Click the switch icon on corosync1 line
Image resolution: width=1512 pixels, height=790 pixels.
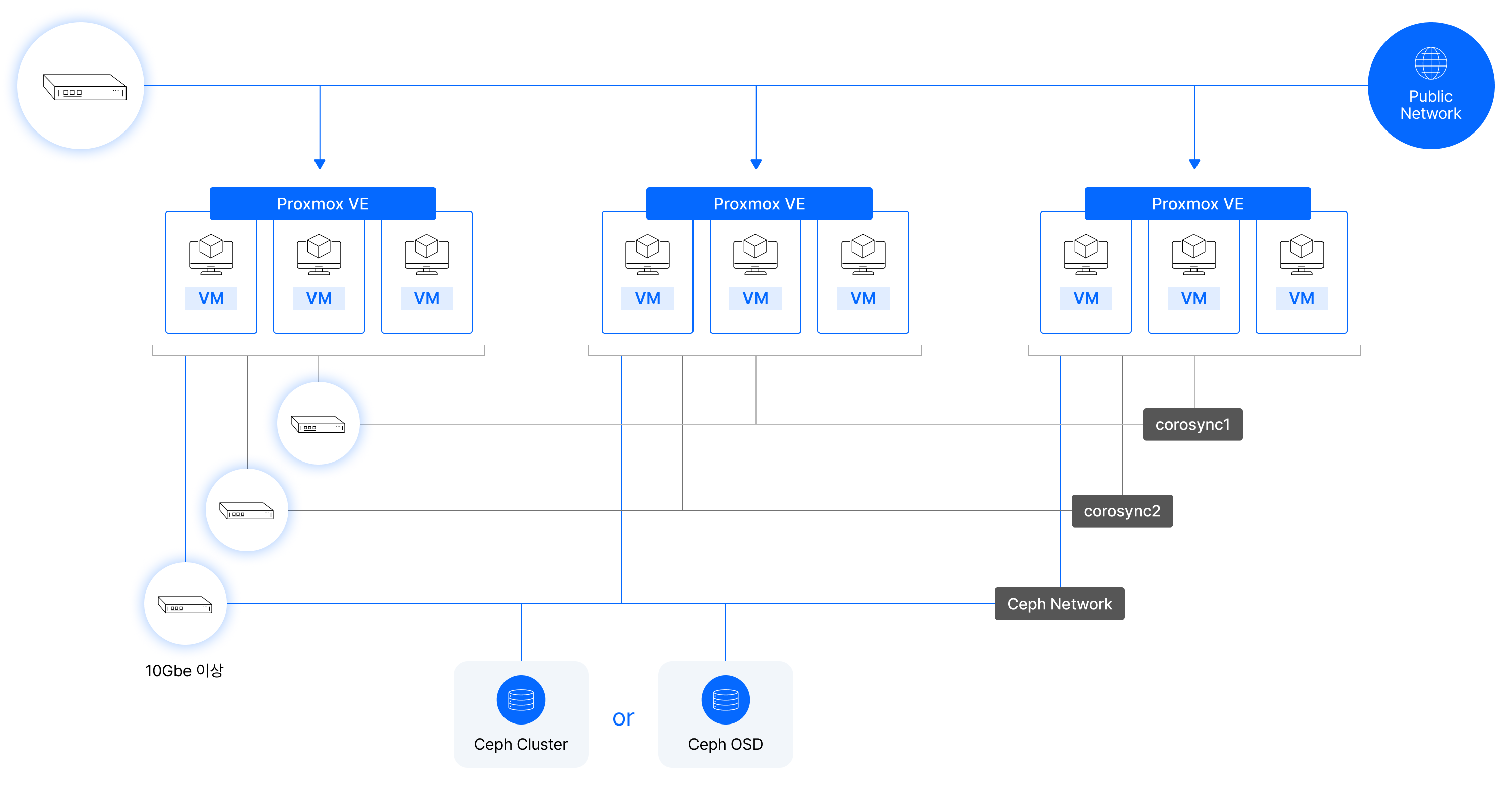pyautogui.click(x=318, y=424)
